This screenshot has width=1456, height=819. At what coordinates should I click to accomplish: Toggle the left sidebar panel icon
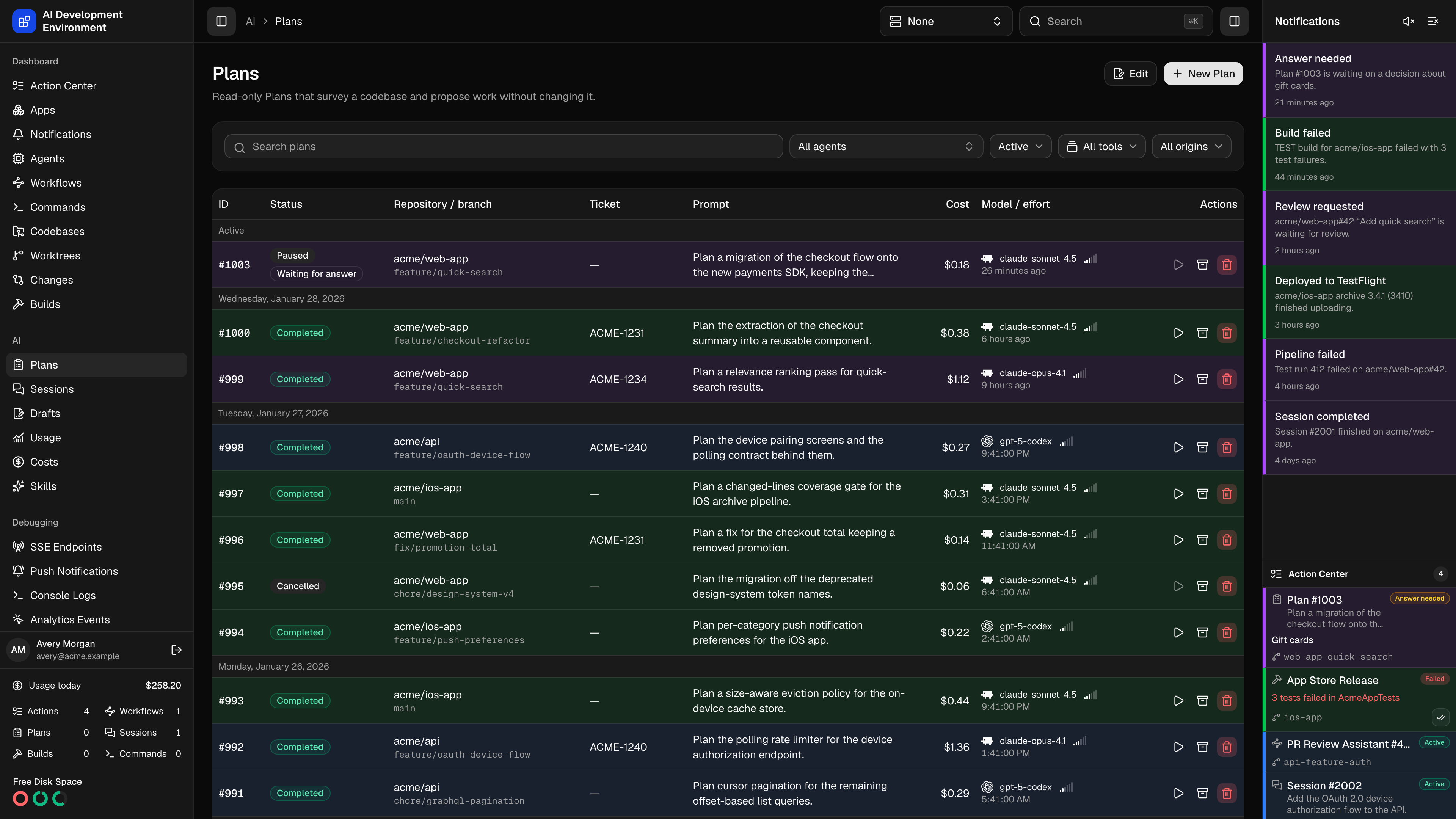pyautogui.click(x=221, y=22)
